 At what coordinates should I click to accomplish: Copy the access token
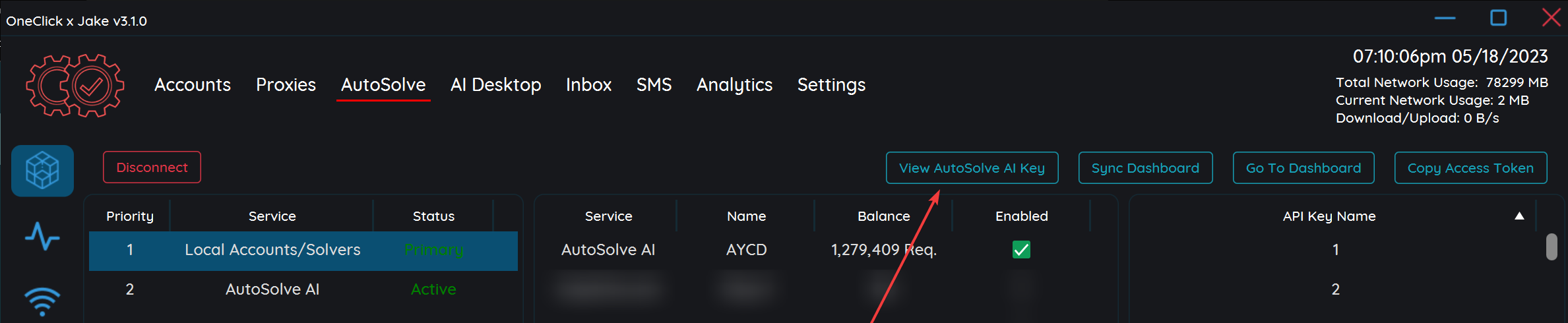(x=1470, y=168)
